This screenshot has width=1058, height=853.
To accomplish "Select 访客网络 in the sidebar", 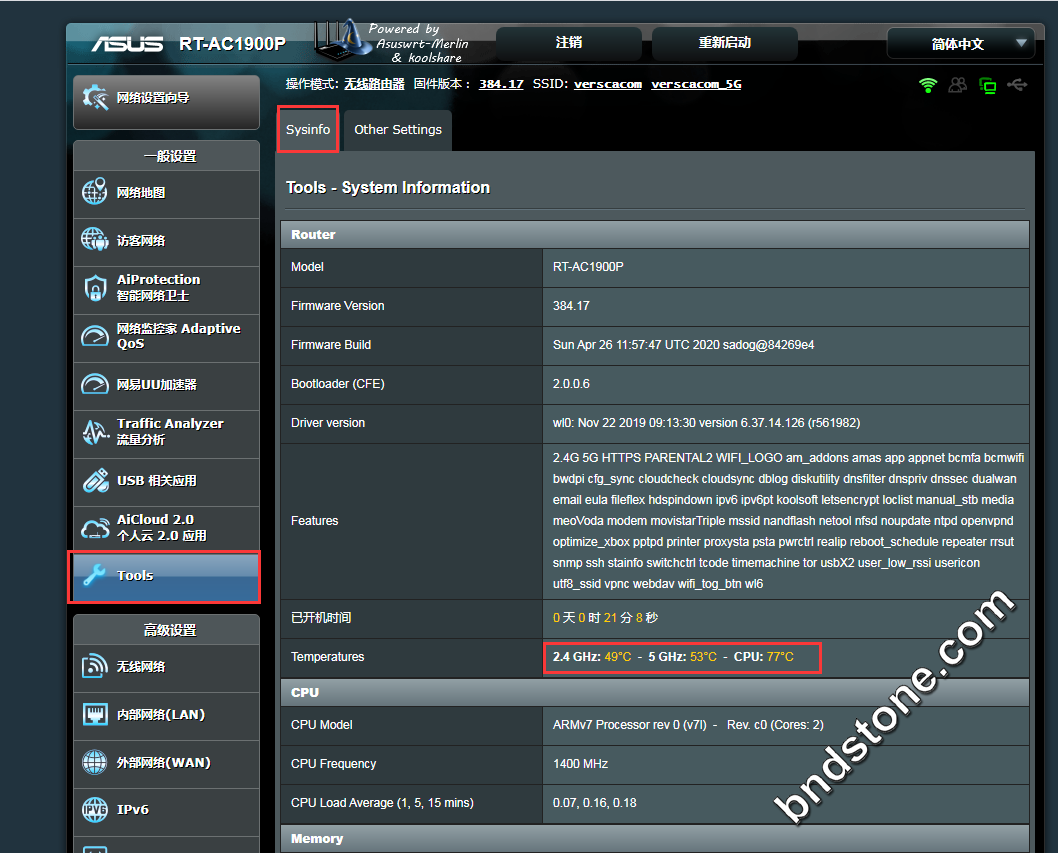I will (166, 241).
